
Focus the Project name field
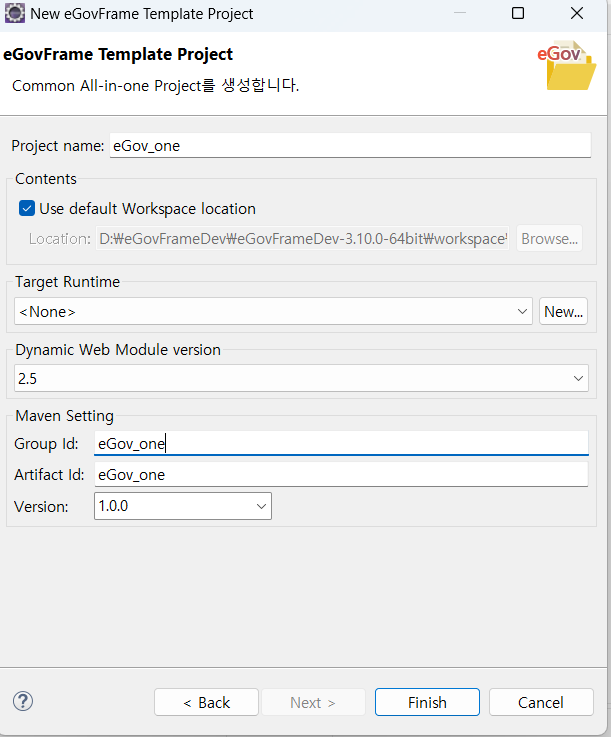coord(350,146)
